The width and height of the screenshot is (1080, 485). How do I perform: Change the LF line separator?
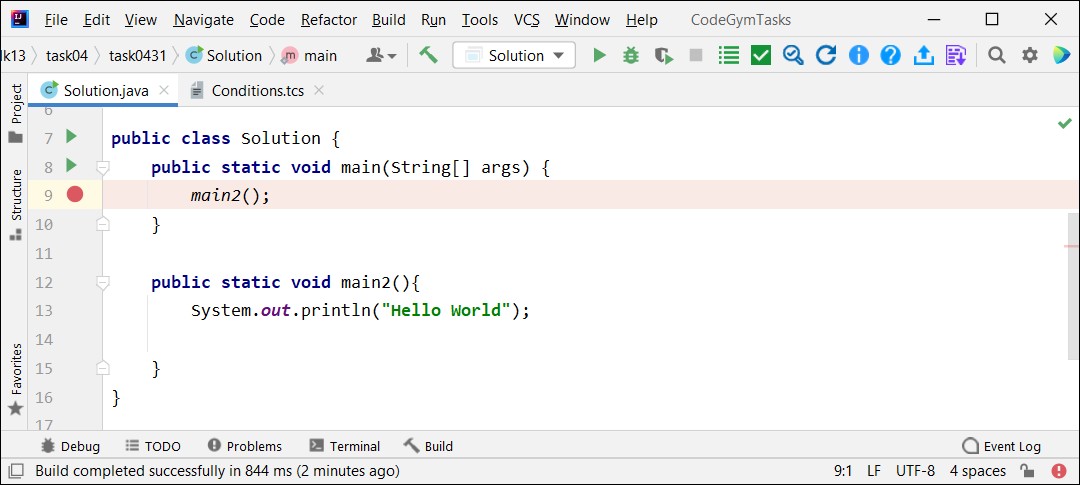(873, 471)
